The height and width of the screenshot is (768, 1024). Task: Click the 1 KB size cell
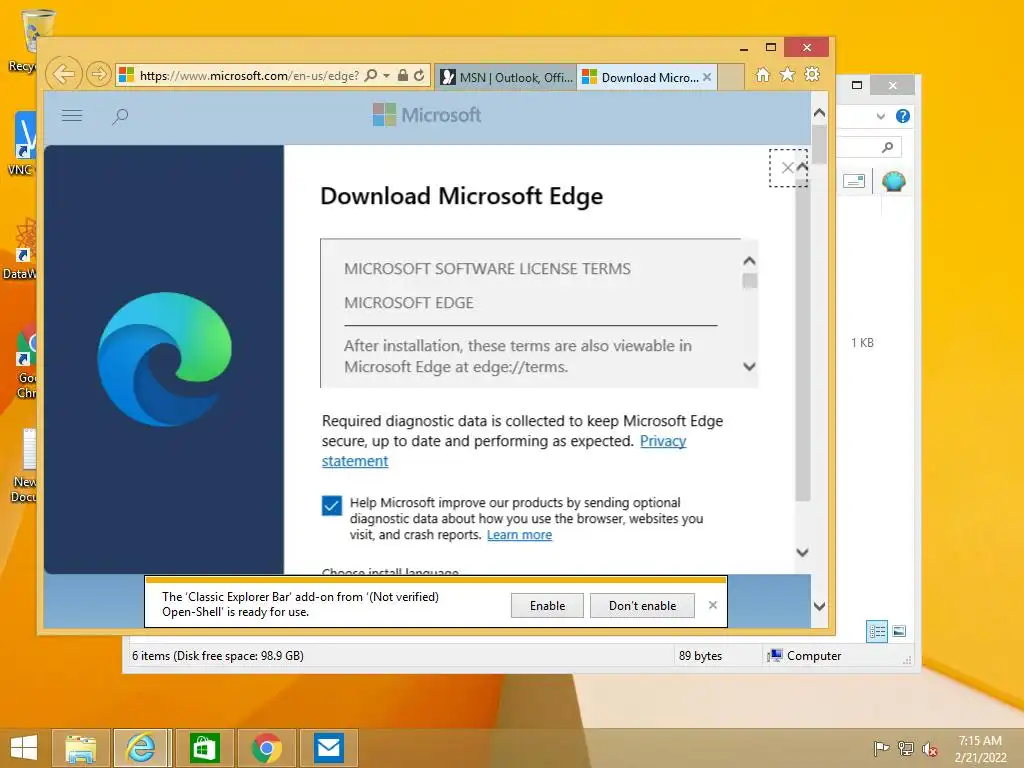862,343
